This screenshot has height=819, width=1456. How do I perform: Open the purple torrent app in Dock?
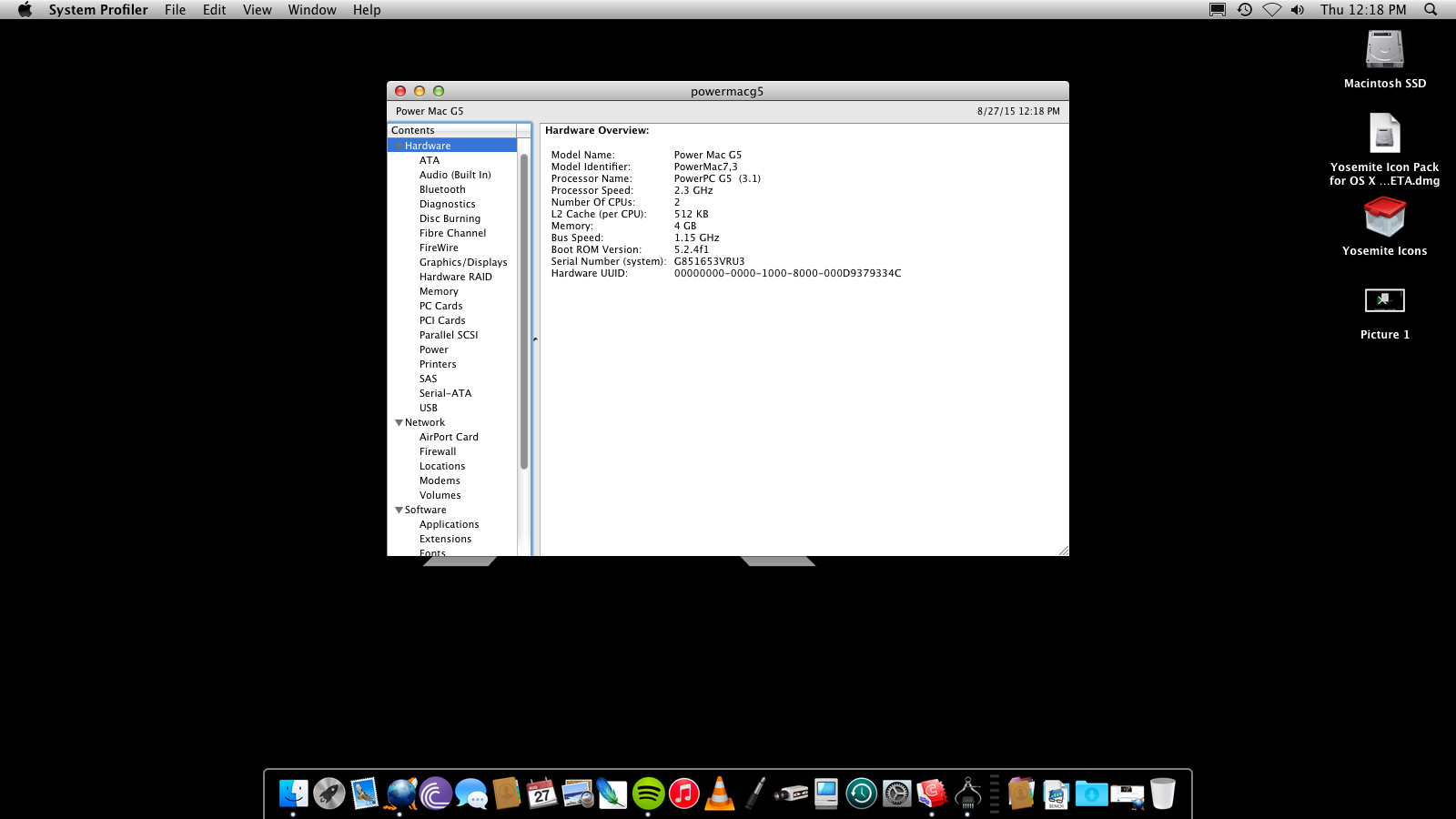pos(436,794)
